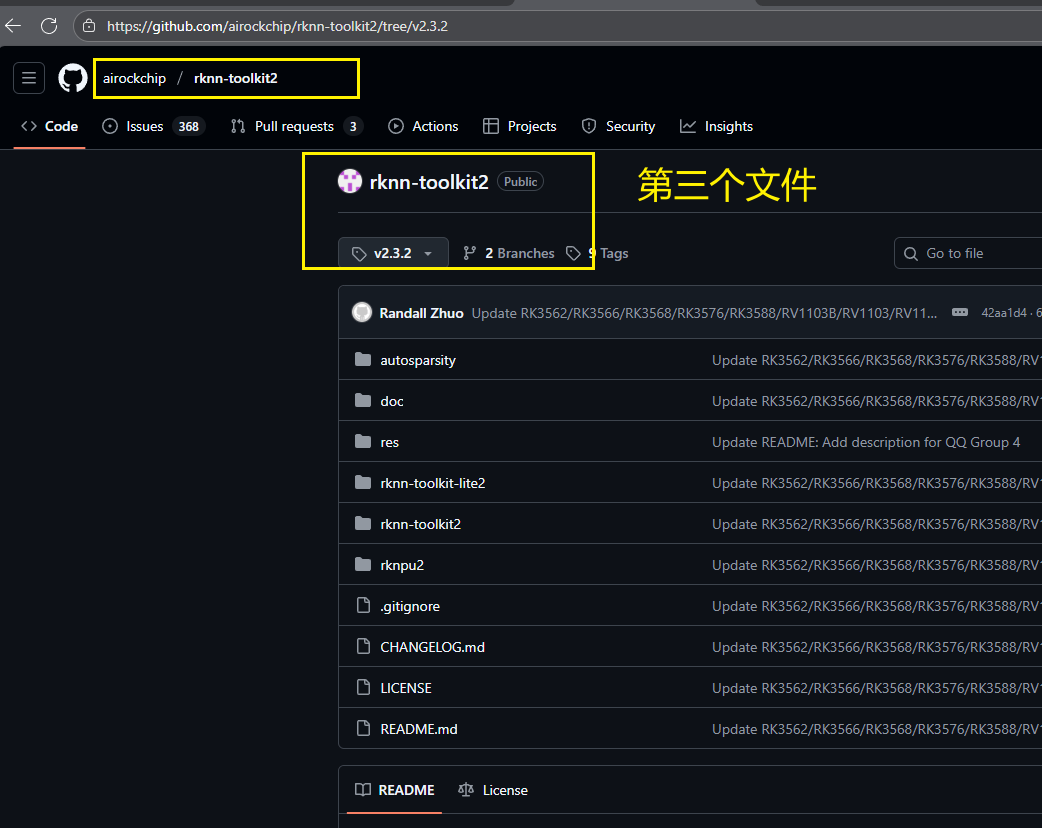Open the rknpu2 folder
Screen dimensions: 1042x828
[x=402, y=566]
